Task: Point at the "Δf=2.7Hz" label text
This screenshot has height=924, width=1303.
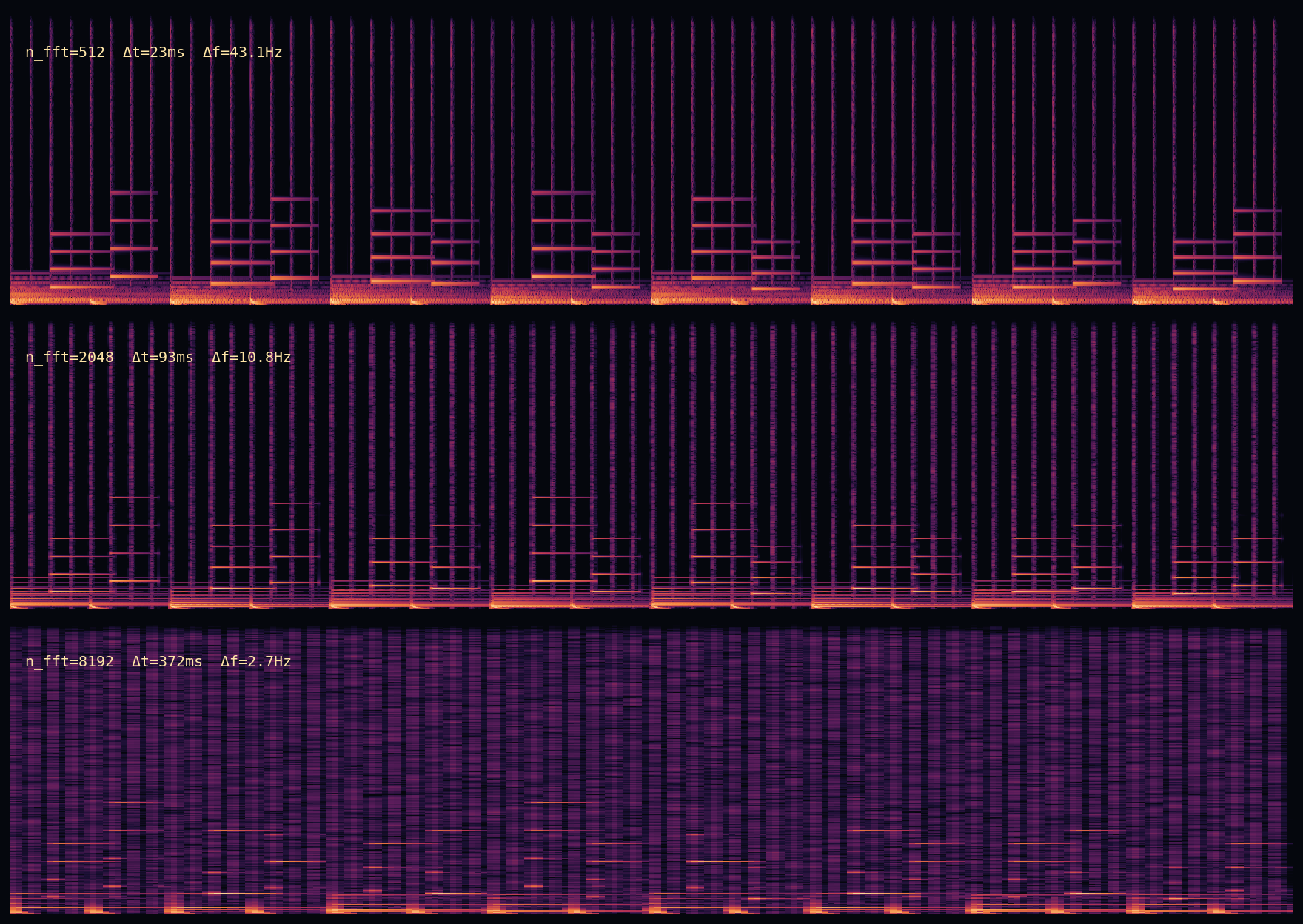Action: click(256, 662)
